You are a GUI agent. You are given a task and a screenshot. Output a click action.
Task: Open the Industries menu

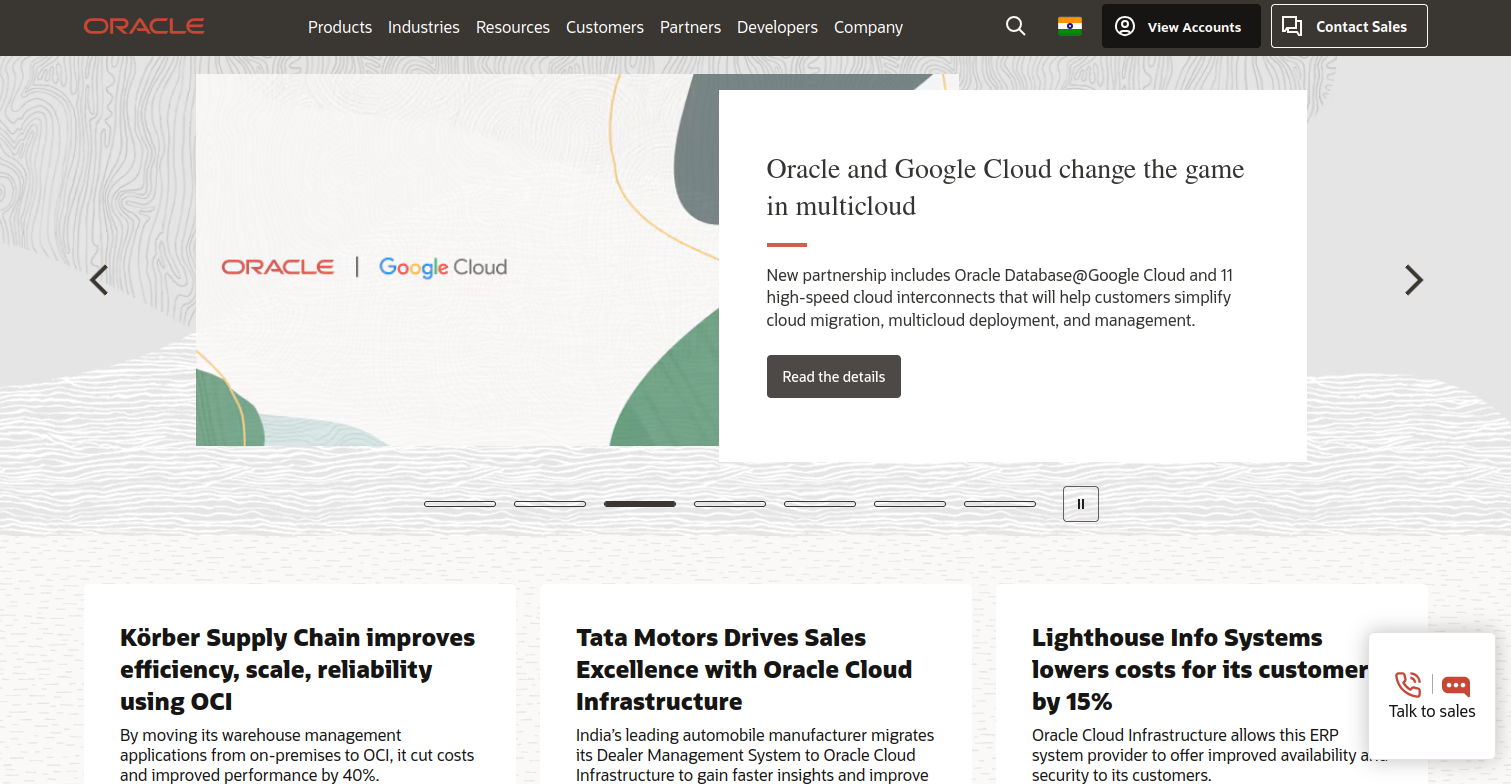pyautogui.click(x=424, y=28)
